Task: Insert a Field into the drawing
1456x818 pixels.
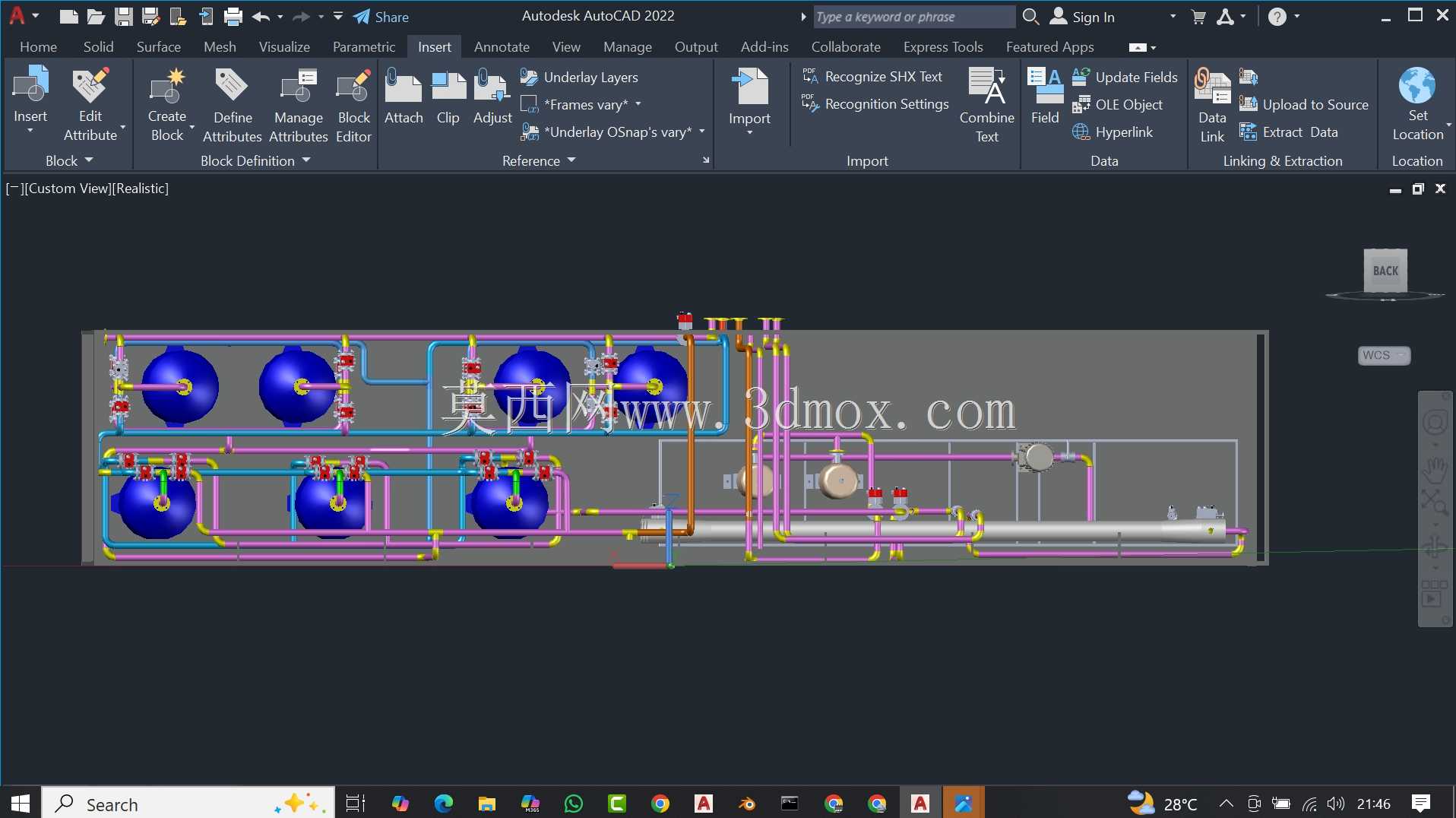Action: pyautogui.click(x=1045, y=97)
